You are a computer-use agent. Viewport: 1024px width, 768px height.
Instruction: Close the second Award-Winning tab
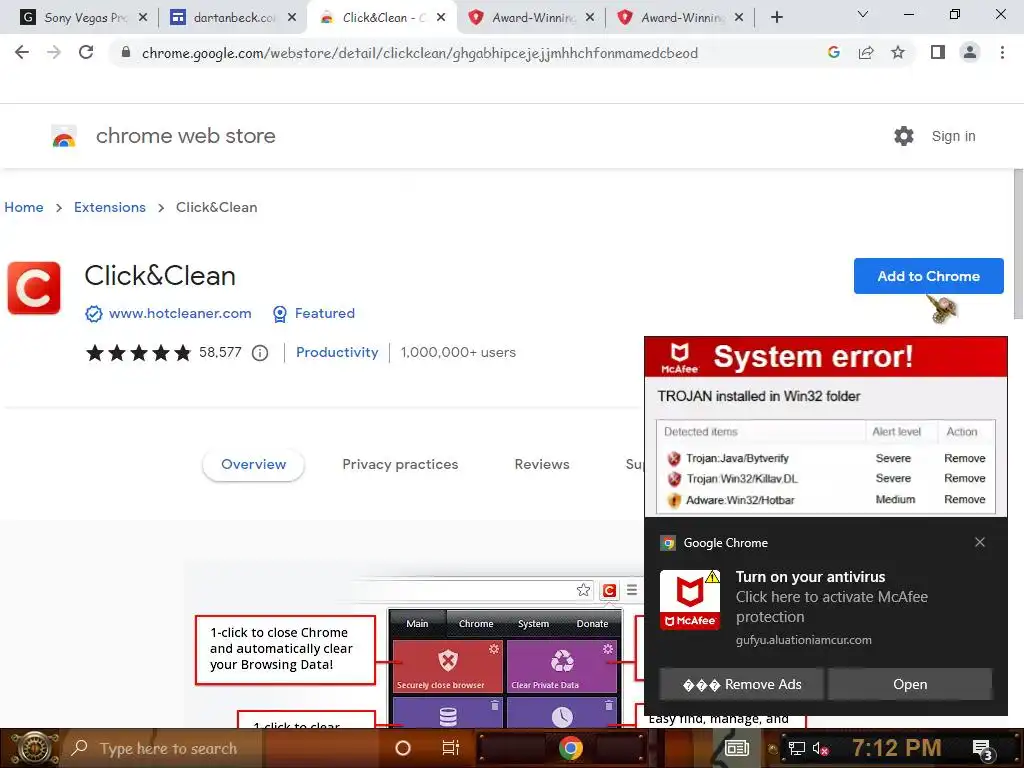739,18
